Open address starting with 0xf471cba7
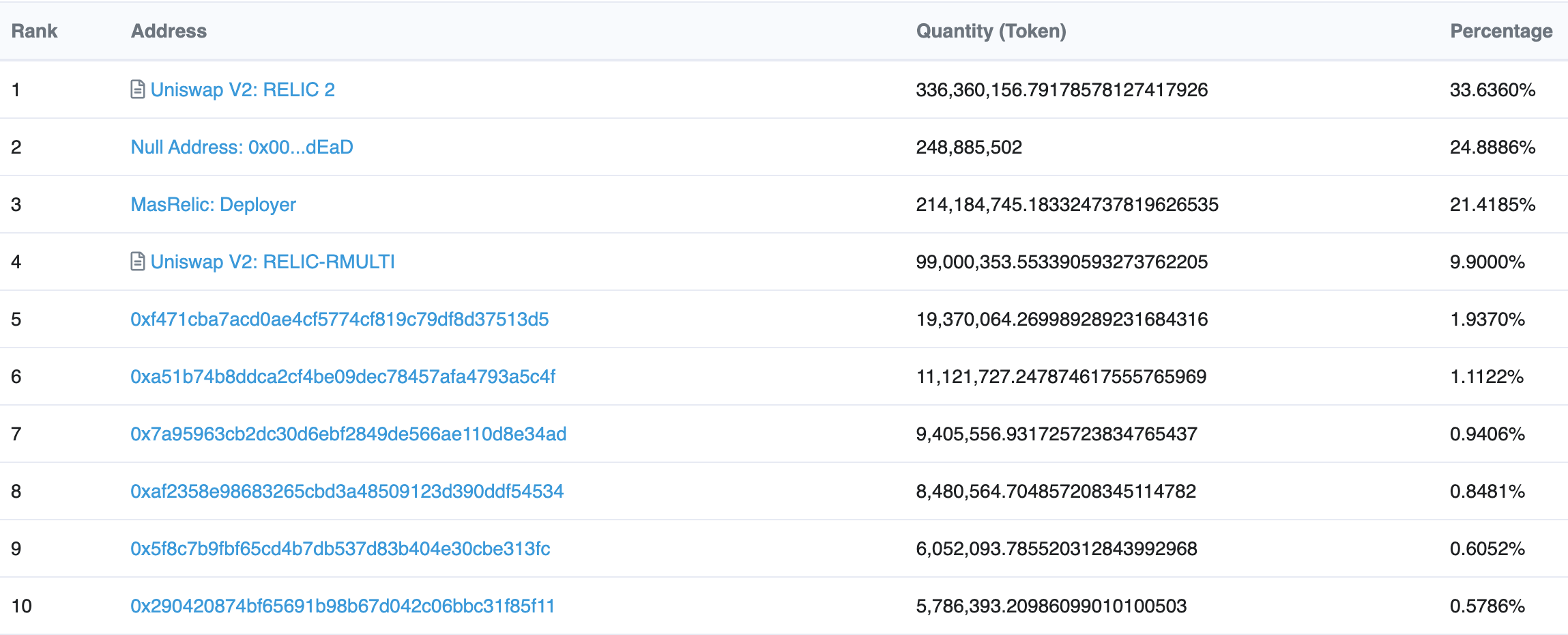The image size is (1568, 635). coord(339,319)
